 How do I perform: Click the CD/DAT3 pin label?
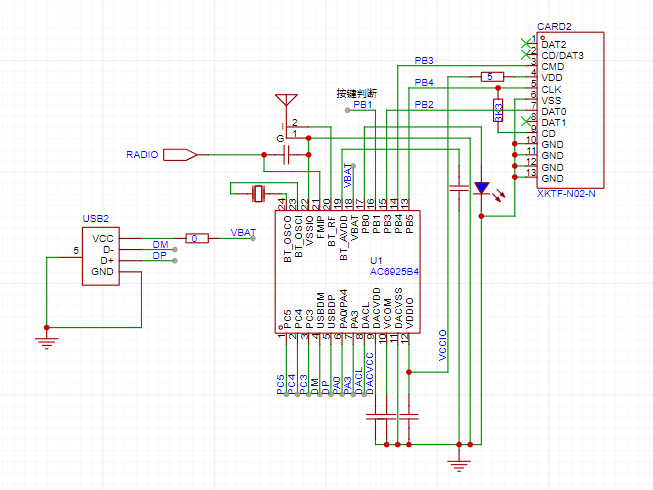click(563, 55)
